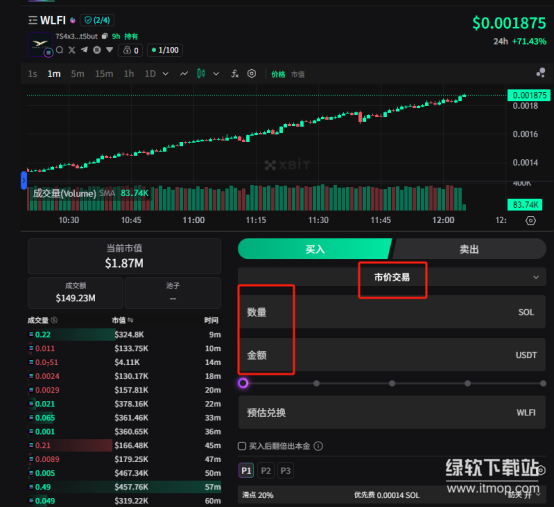Click the 当前市值 $1.87M card
Viewport: 554px width, 508px height.
(x=124, y=256)
